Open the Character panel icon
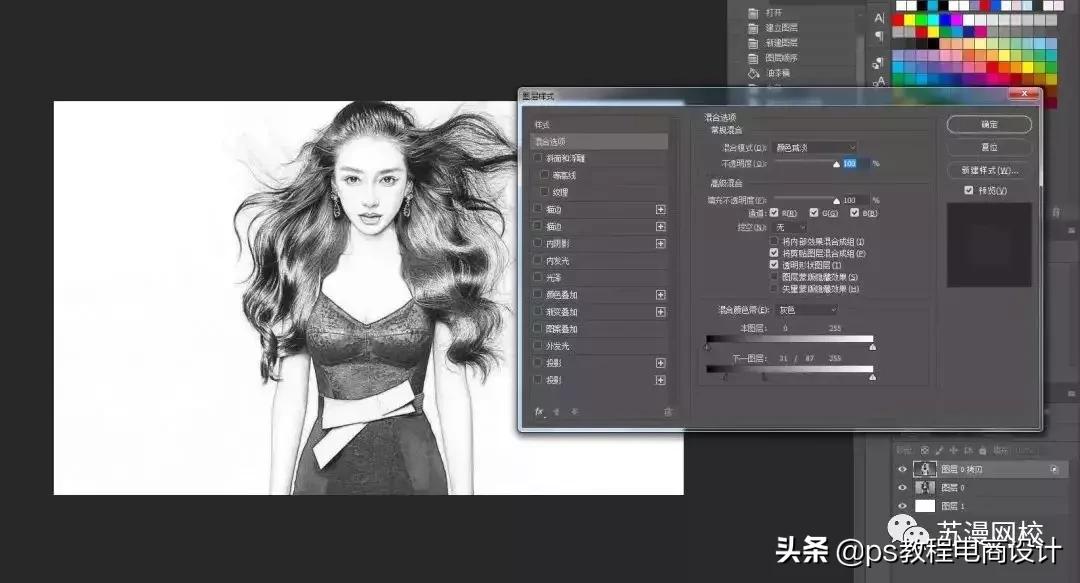The height and width of the screenshot is (583, 1080). tap(881, 17)
